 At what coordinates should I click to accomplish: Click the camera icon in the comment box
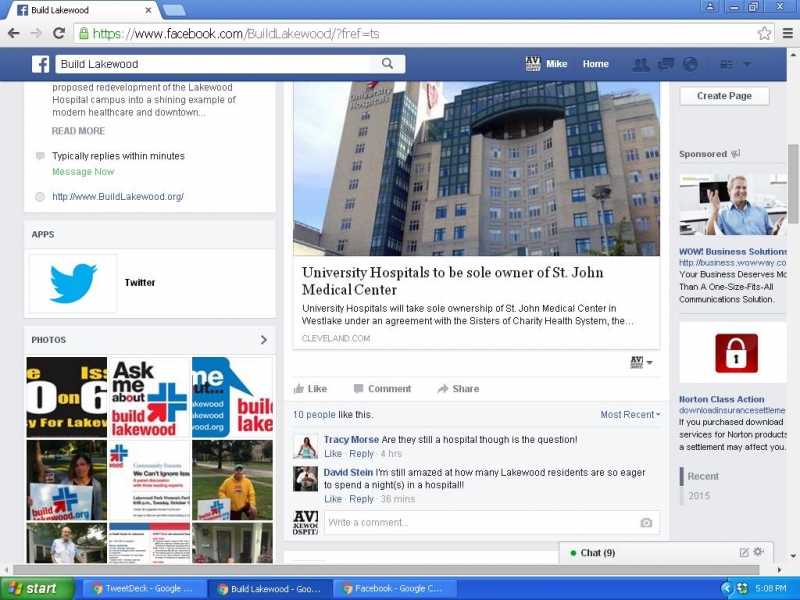coord(646,522)
